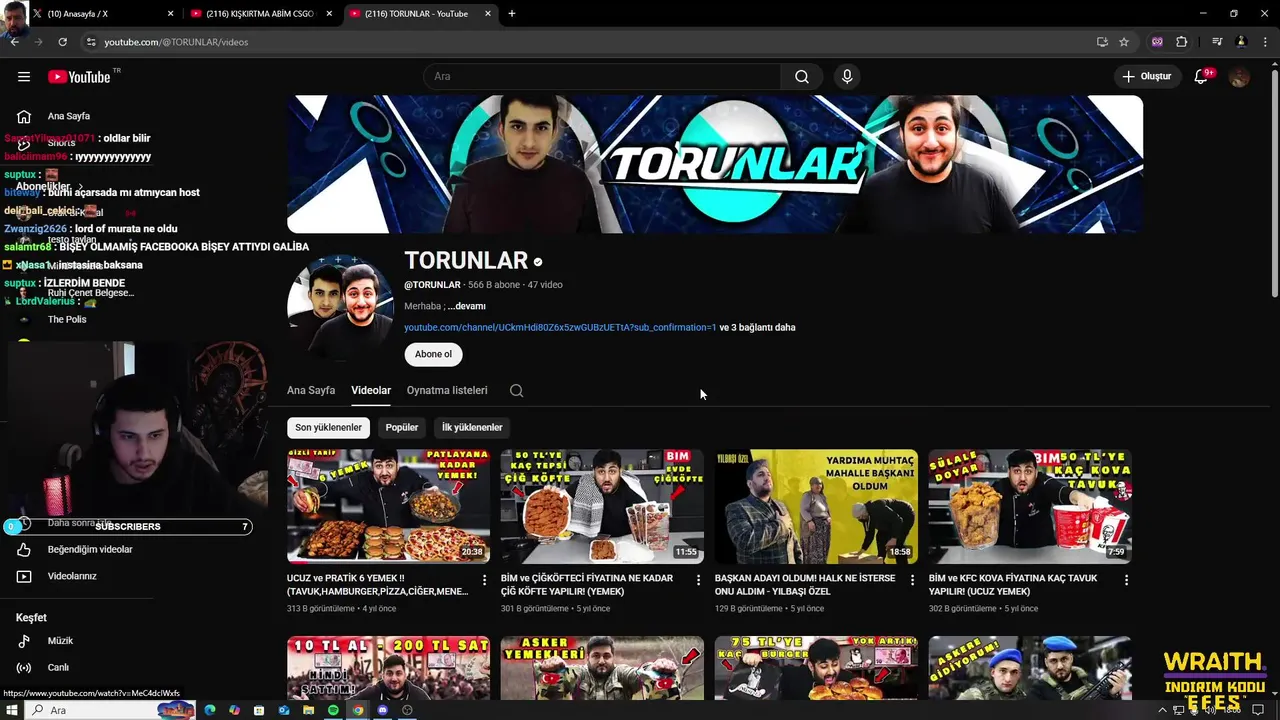Open the 10 TL AL 200 TL SAT thumbnail

click(388, 668)
